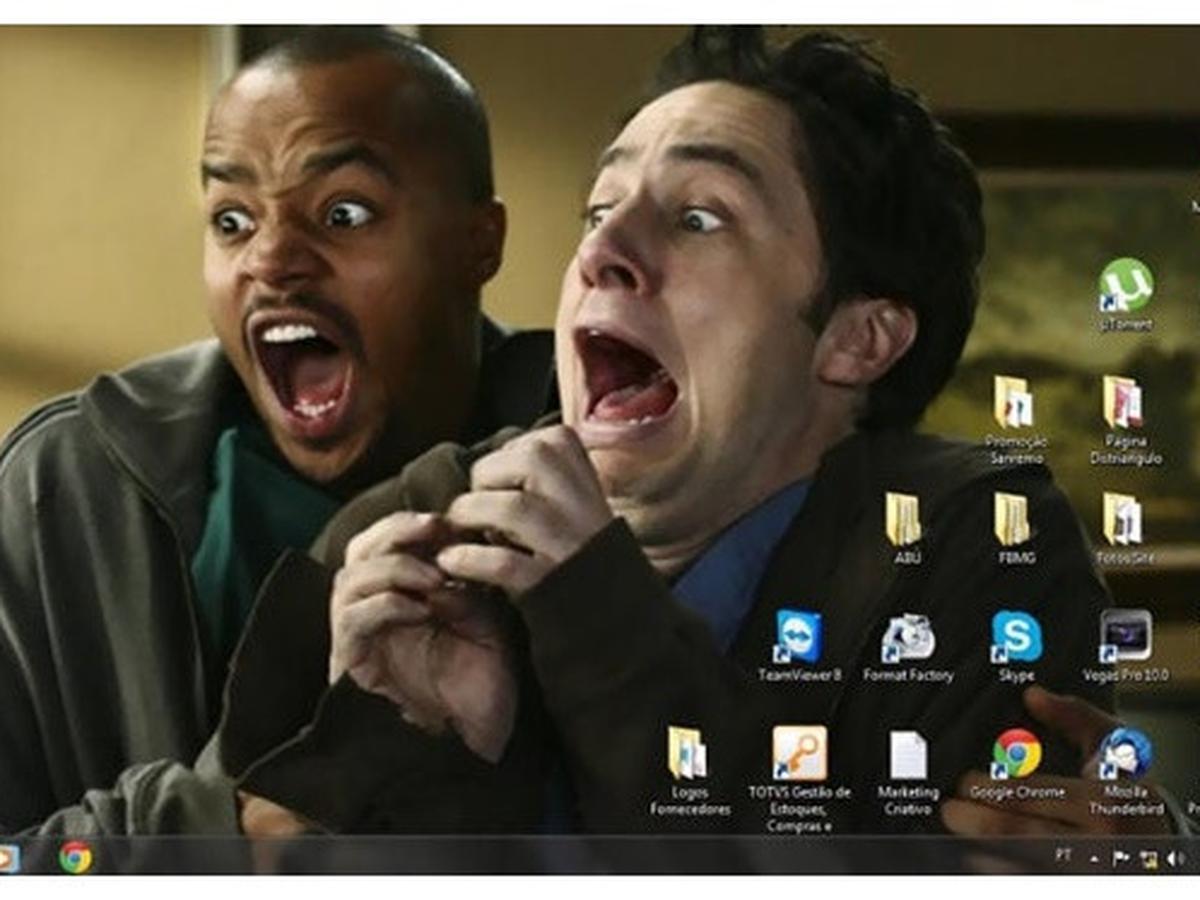Open the Action Center flag icon
The width and height of the screenshot is (1200, 900).
[1121, 858]
